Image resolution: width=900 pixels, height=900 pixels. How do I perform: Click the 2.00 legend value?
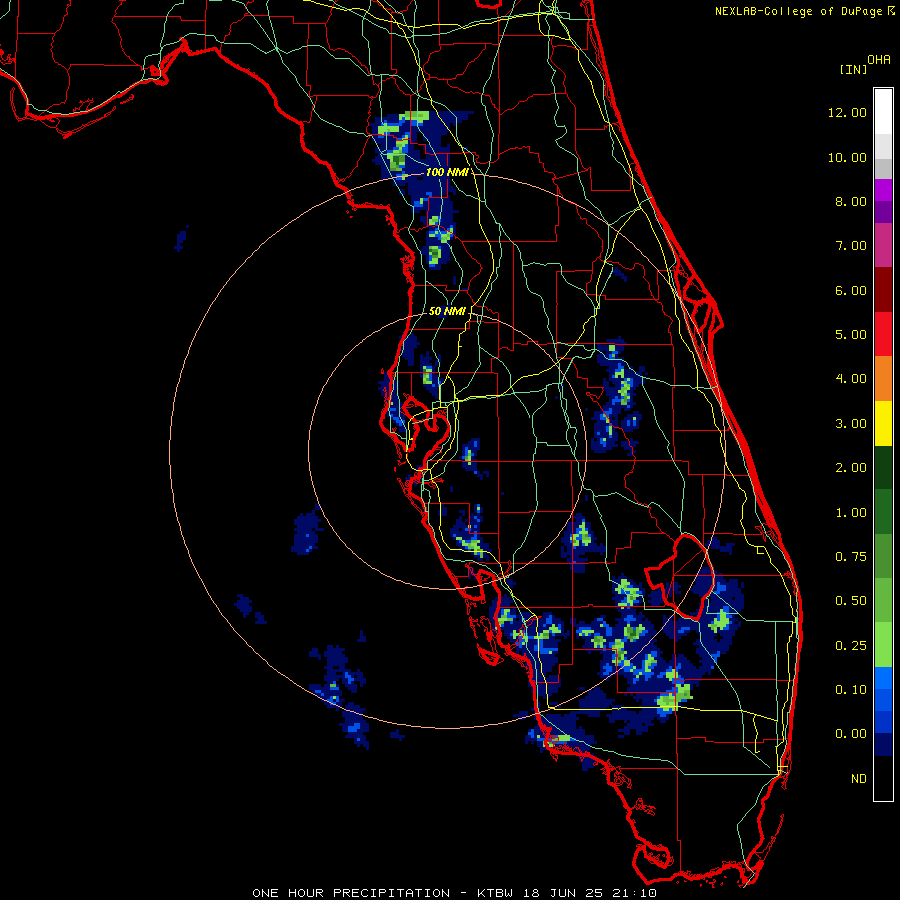coord(851,468)
